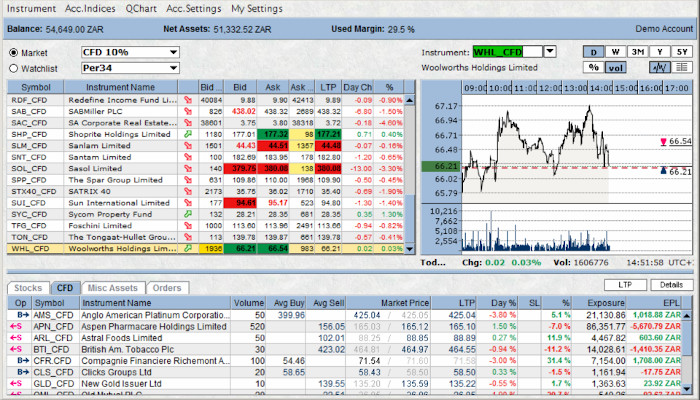Select the Market radio button
Image resolution: width=700 pixels, height=400 pixels.
(14, 52)
